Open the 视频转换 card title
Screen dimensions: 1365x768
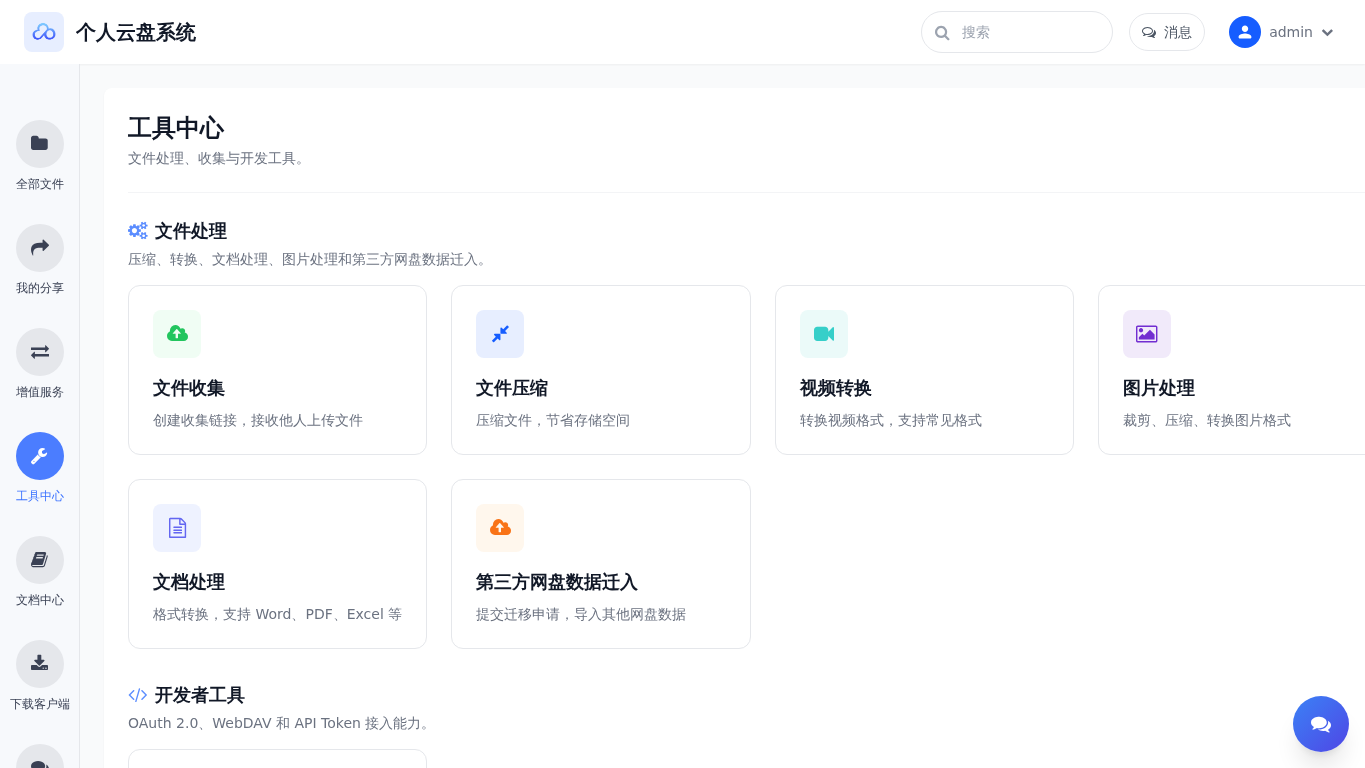(836, 388)
